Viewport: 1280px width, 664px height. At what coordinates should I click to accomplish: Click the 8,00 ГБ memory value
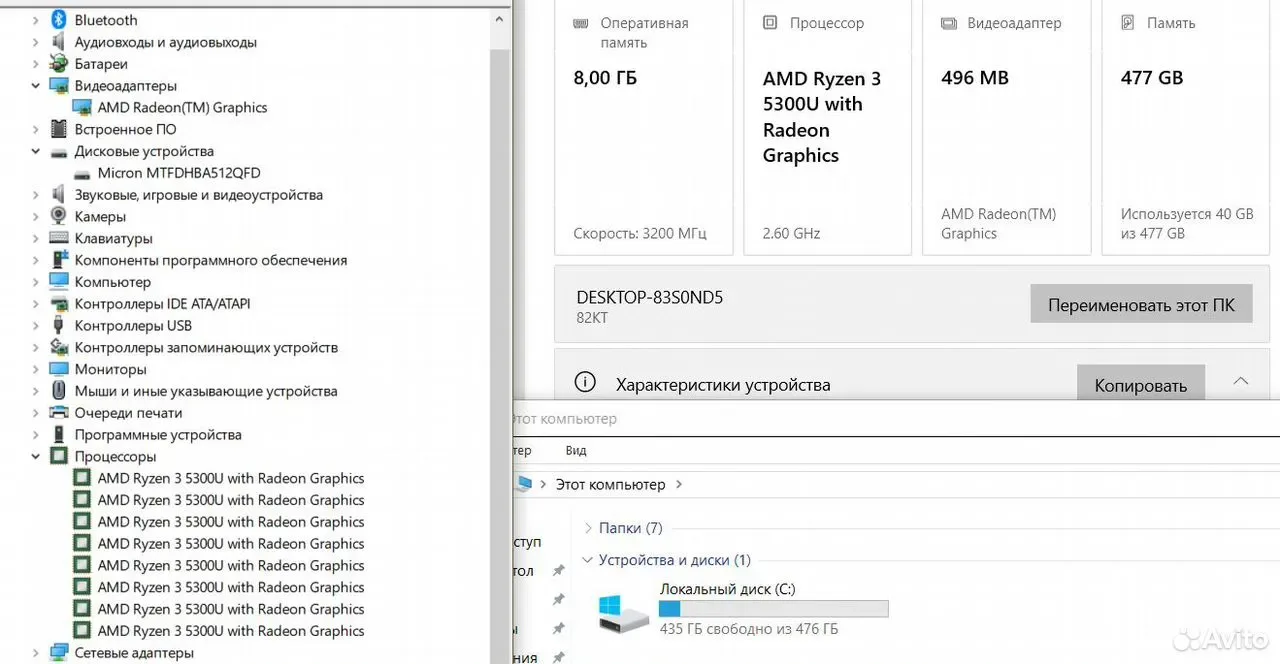click(x=605, y=78)
